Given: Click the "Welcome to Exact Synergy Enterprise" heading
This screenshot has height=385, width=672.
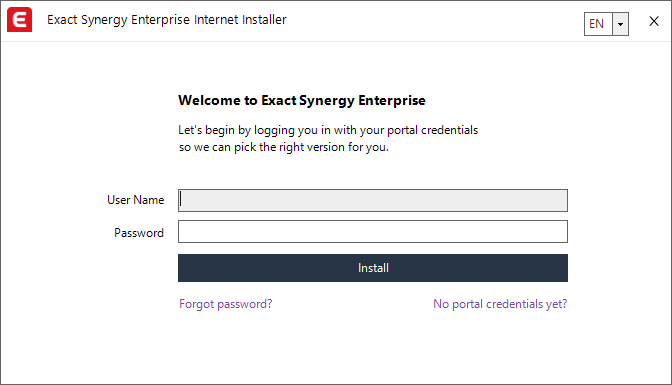Looking at the screenshot, I should (302, 100).
